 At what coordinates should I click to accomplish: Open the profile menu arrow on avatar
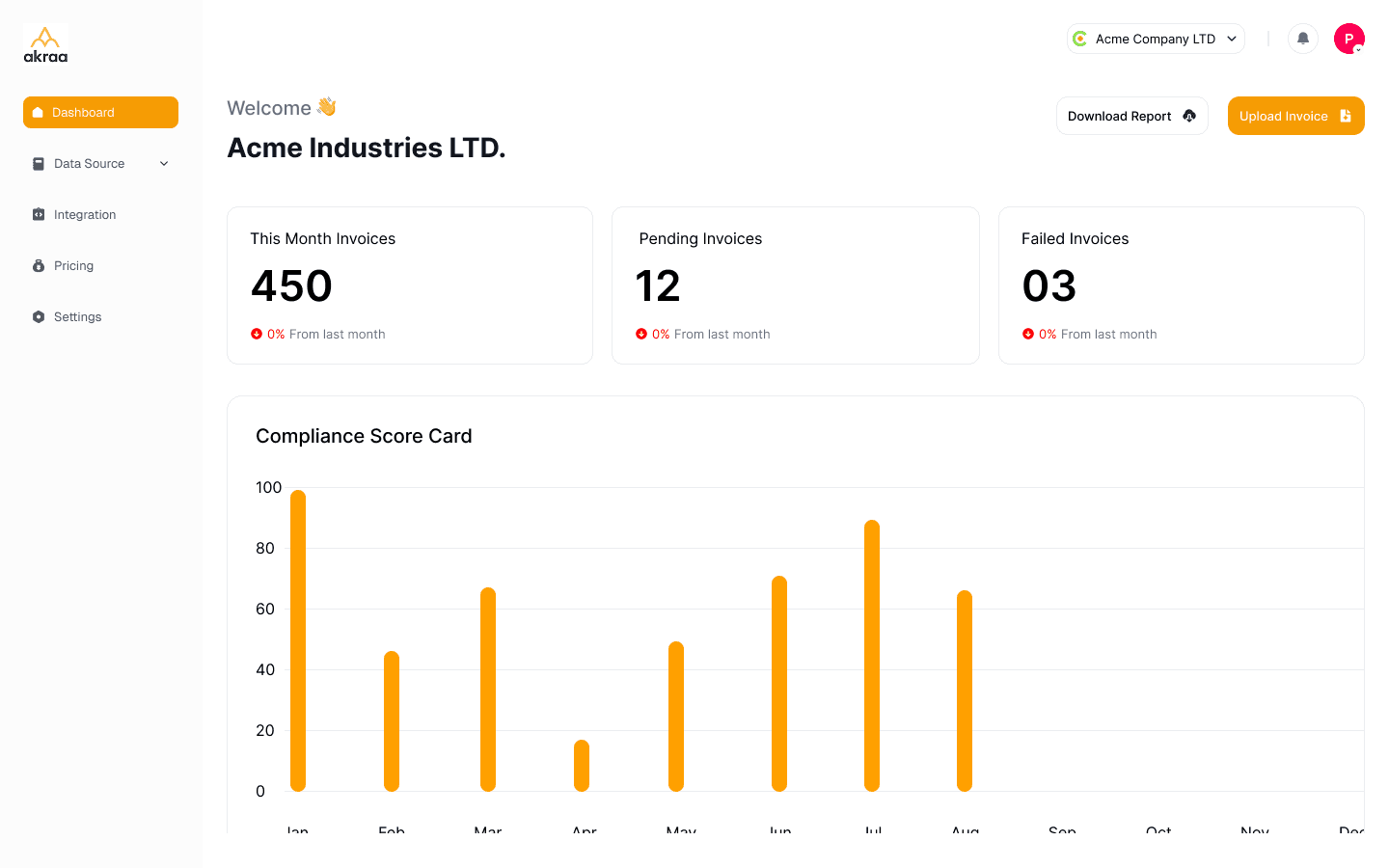tap(1358, 49)
